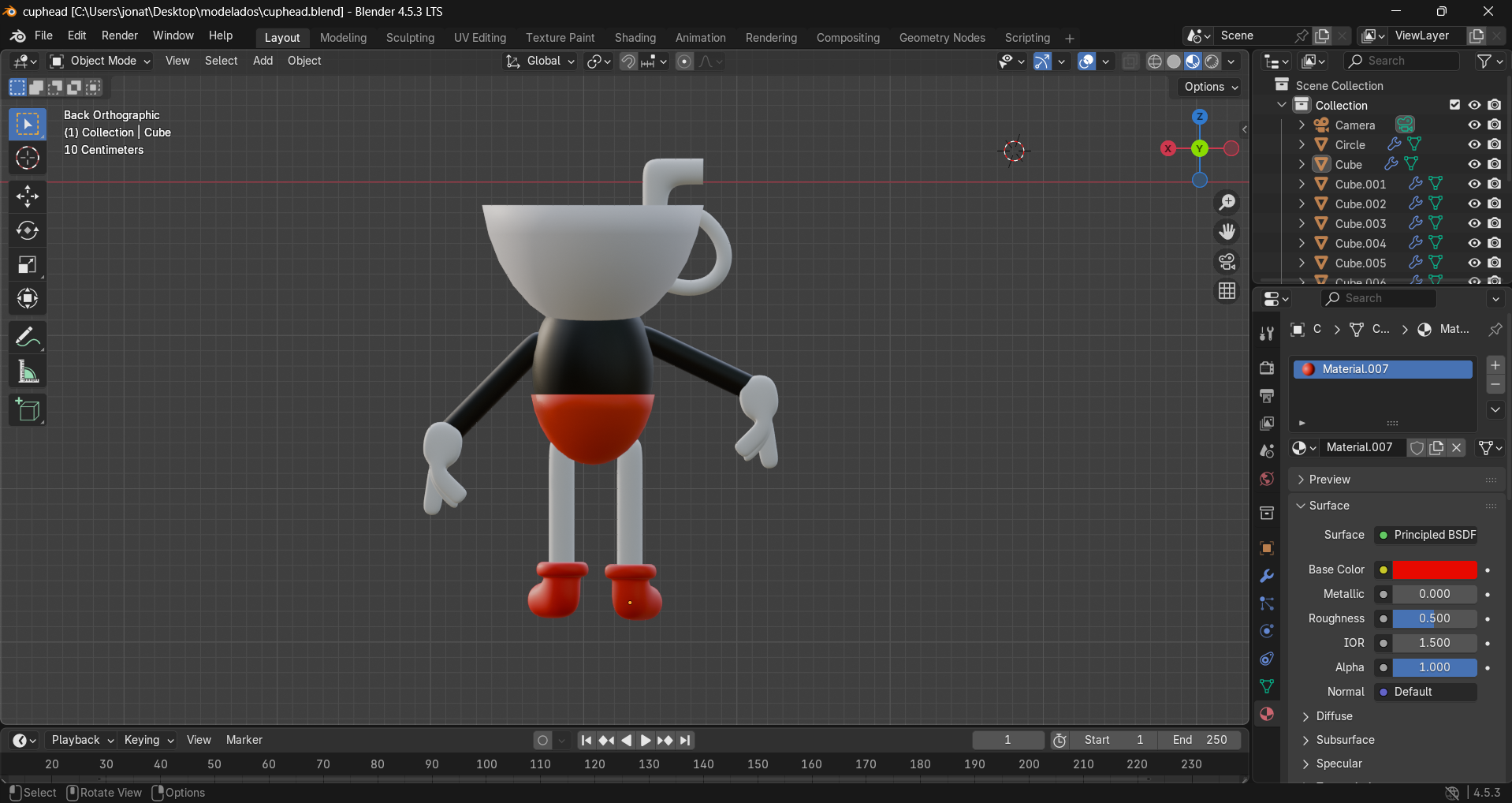Switch viewport to Rendered shading mode
The height and width of the screenshot is (803, 1512).
(x=1211, y=61)
